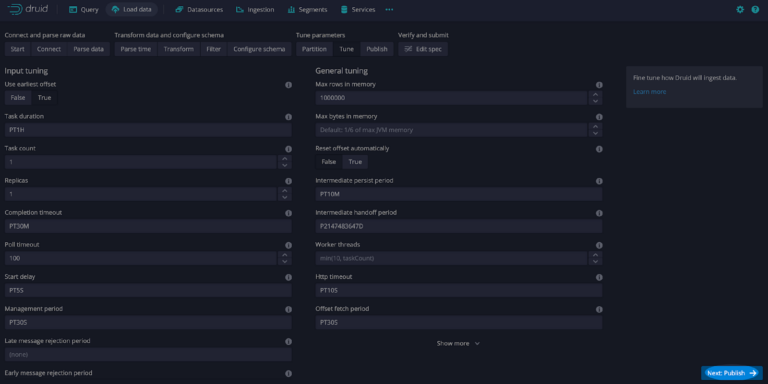Screen dimensions: 768x384
Task: Show info for Use earliest offset
Action: pyautogui.click(x=288, y=85)
